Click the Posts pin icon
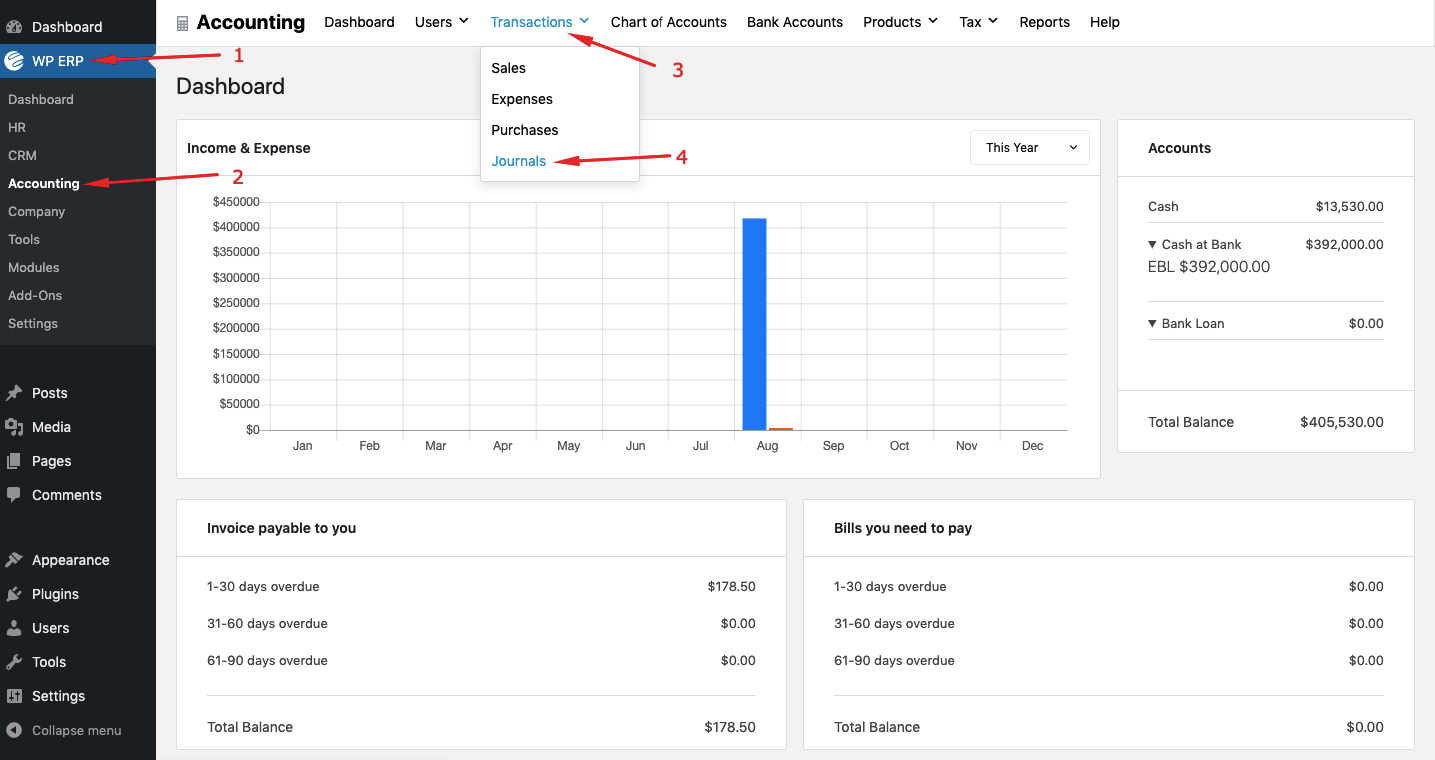This screenshot has width=1435, height=760. coord(14,393)
